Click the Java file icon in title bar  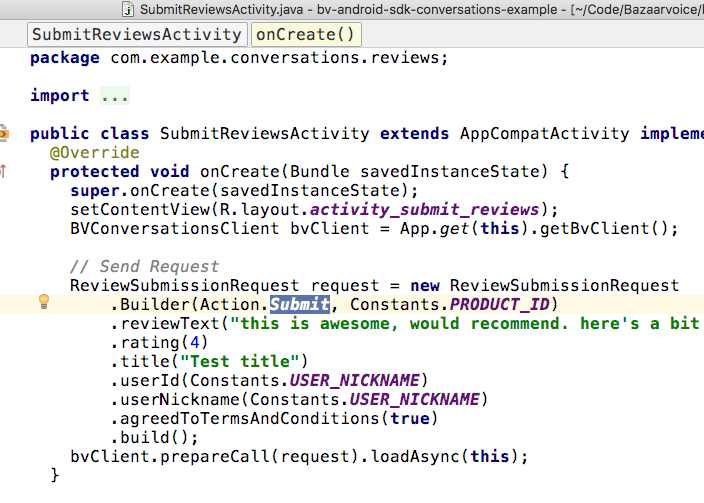[x=128, y=9]
